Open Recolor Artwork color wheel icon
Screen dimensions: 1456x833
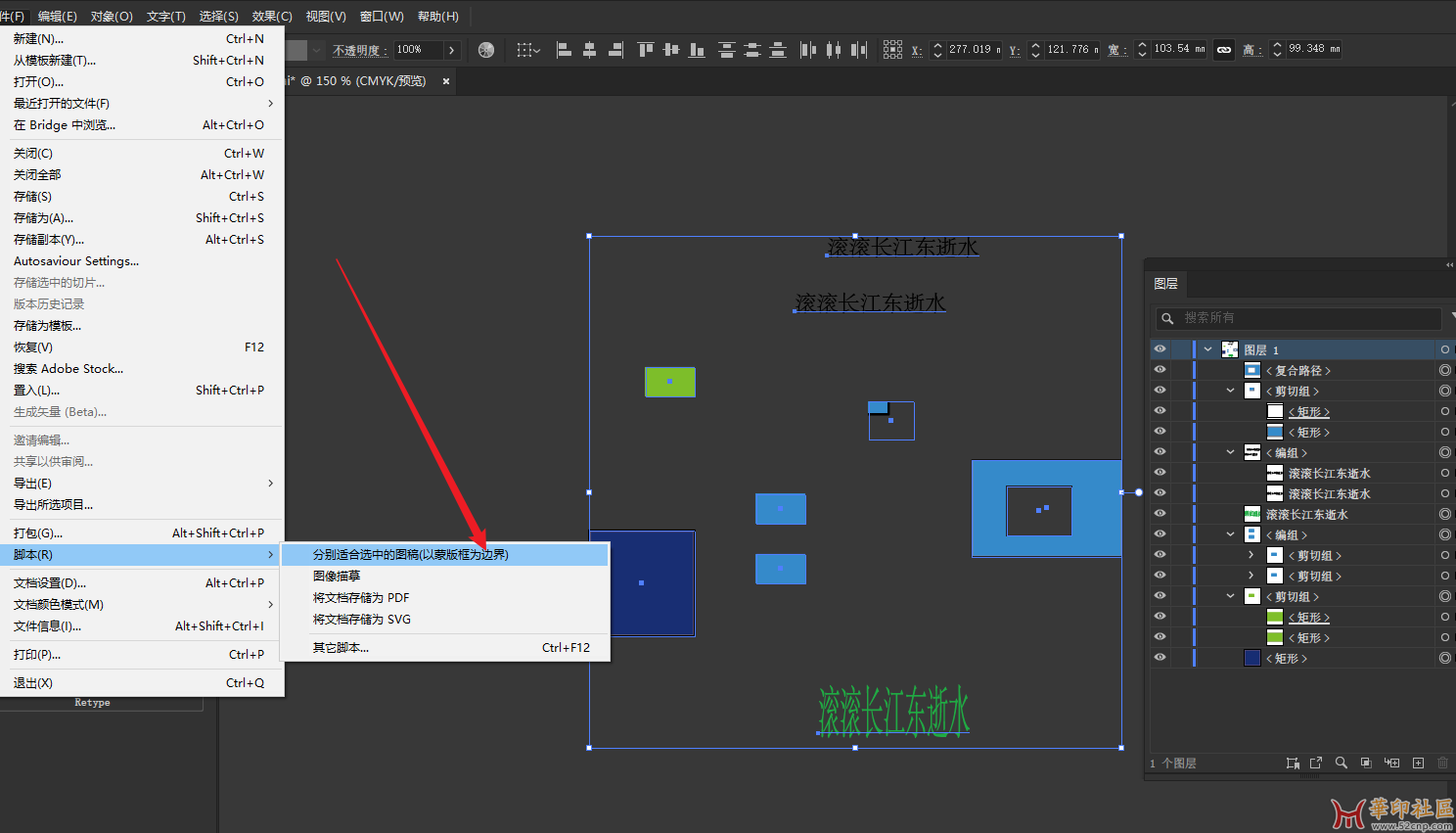[486, 50]
